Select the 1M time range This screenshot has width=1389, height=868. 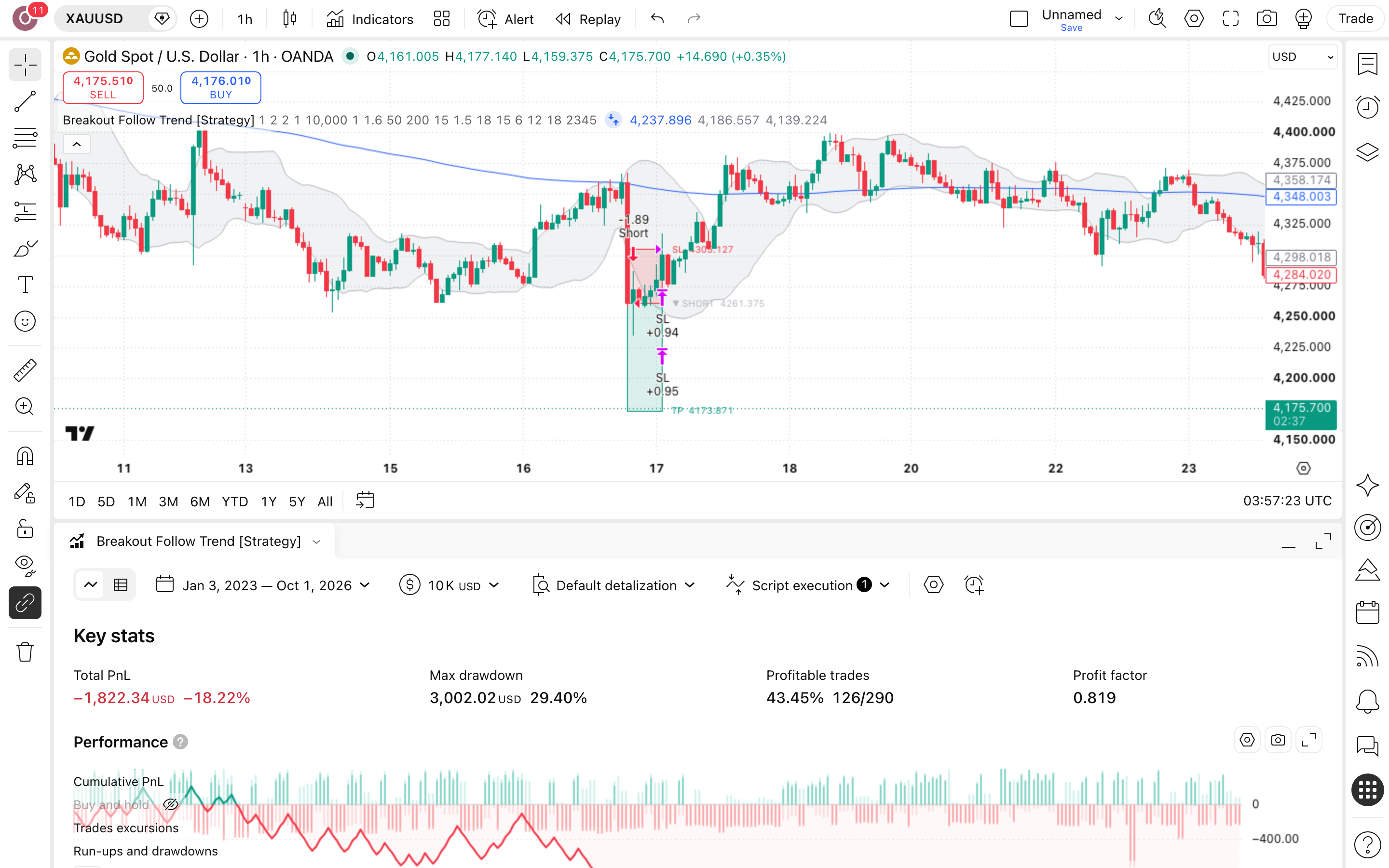point(136,501)
